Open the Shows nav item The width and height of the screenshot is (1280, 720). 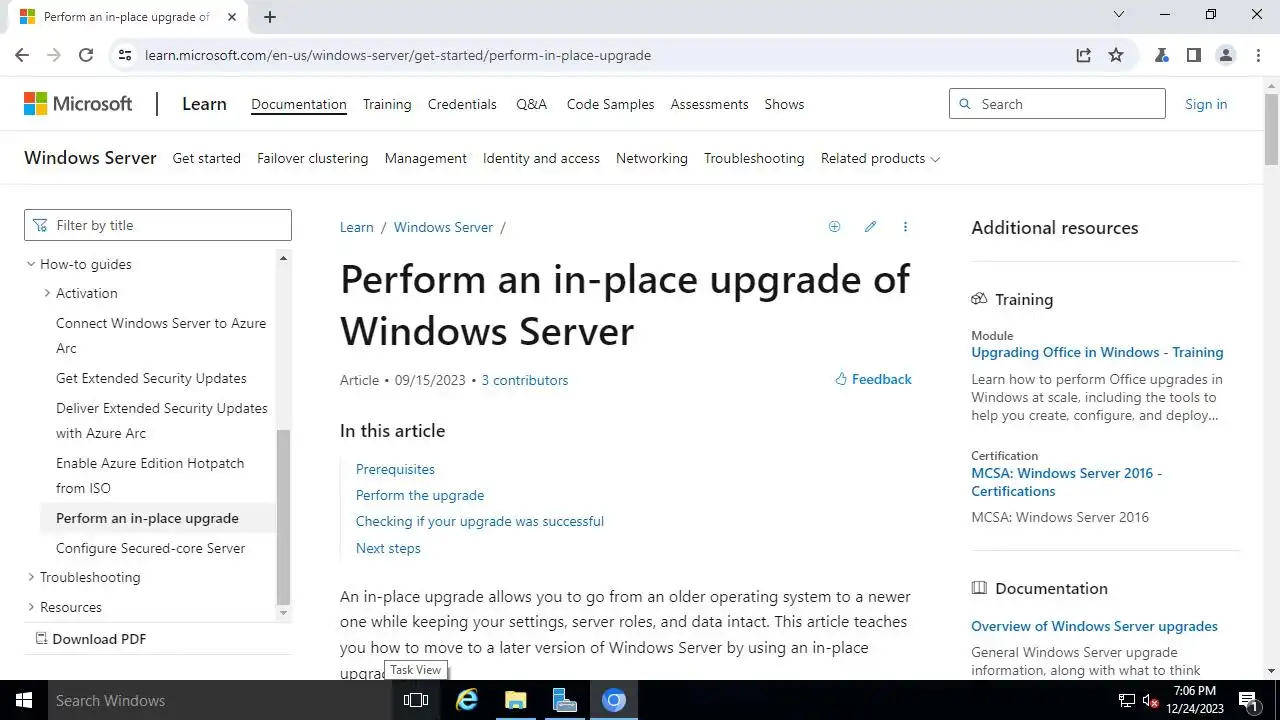(x=784, y=104)
